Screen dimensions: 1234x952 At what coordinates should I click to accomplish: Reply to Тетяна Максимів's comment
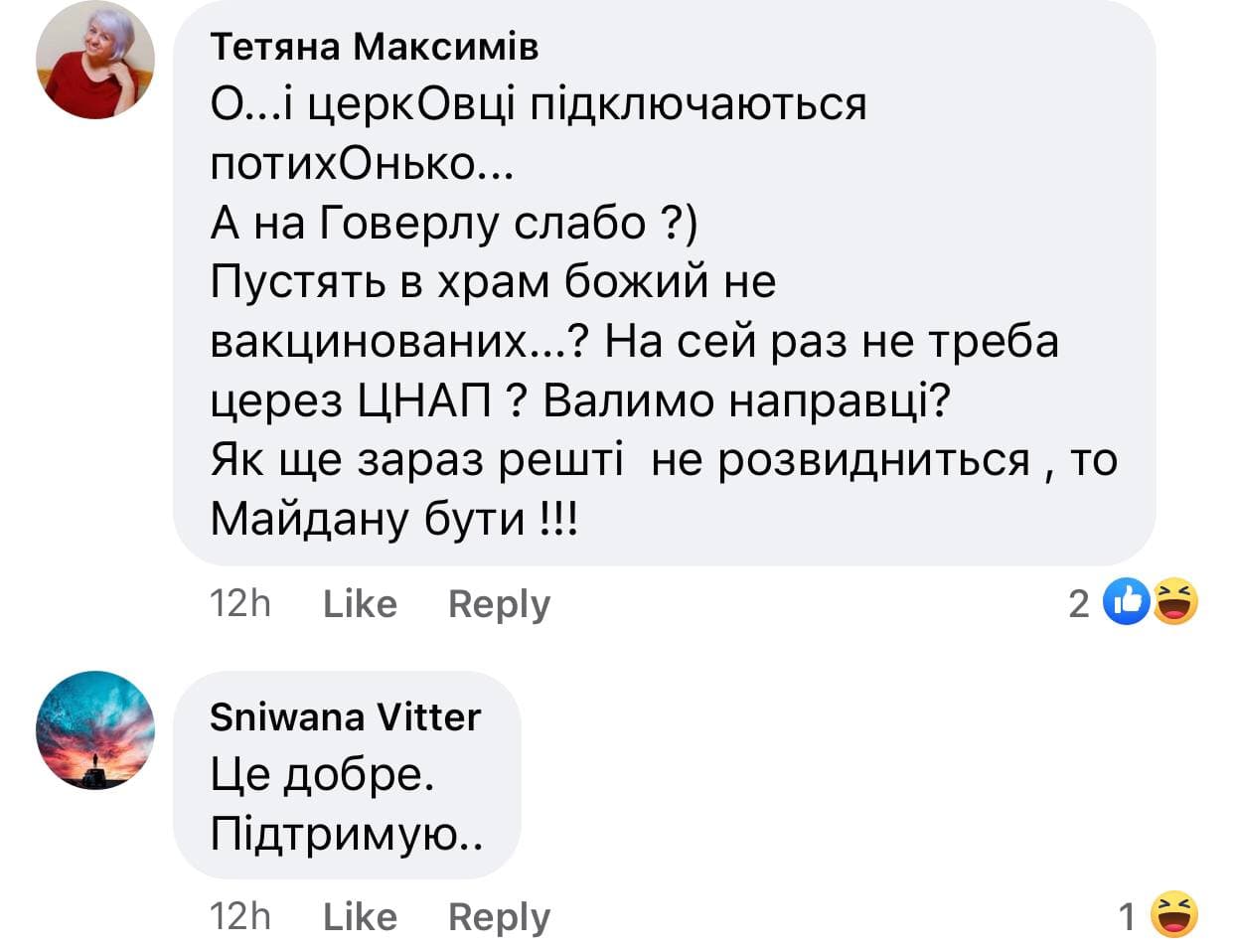pos(499,603)
